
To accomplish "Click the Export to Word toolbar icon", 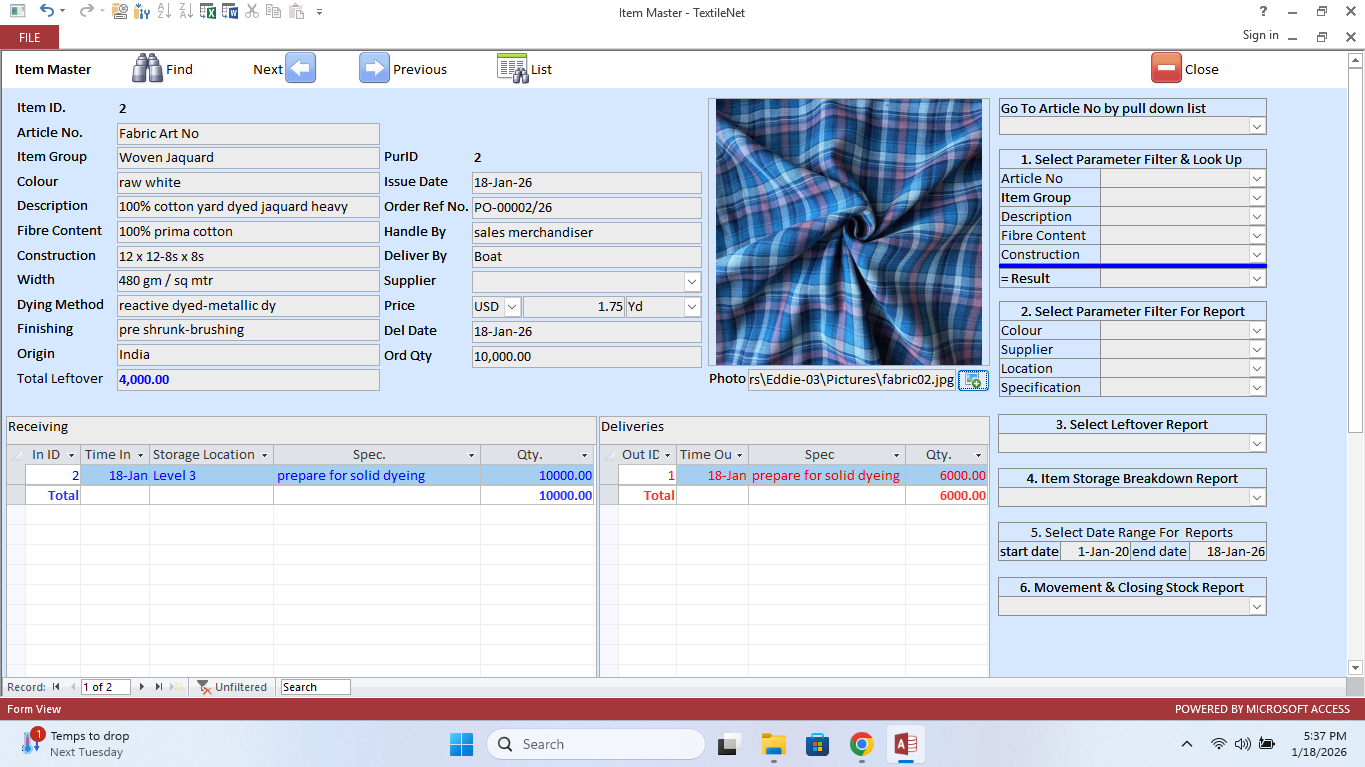I will coord(229,12).
